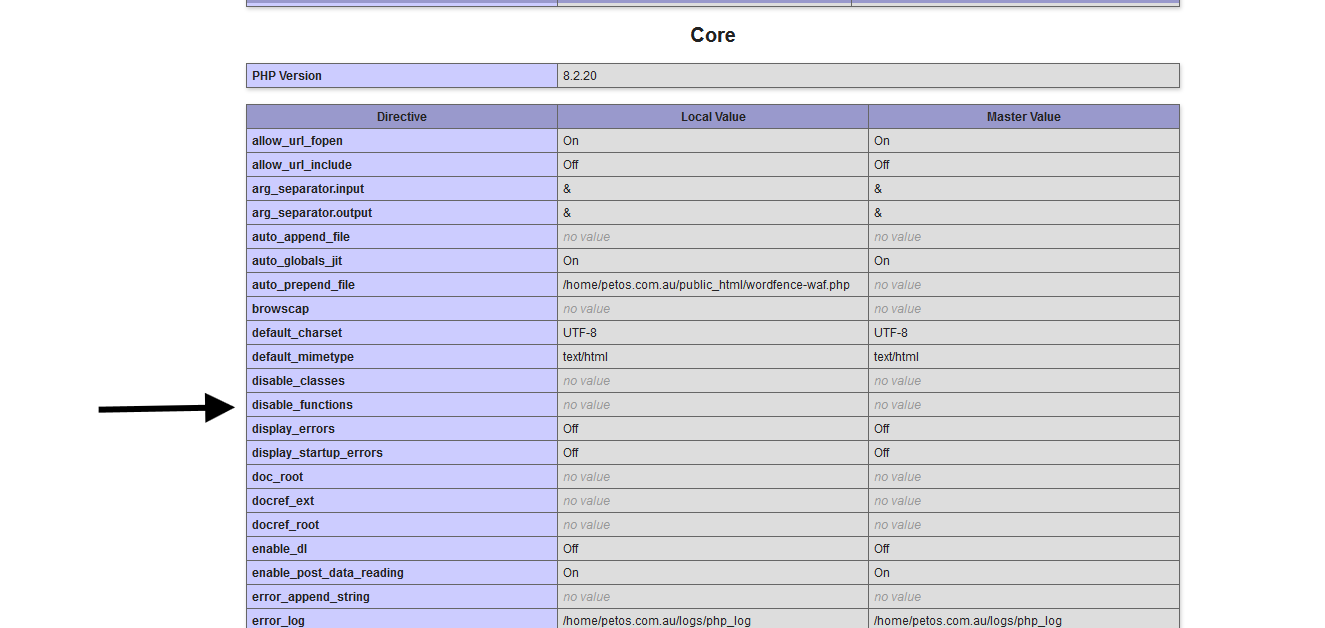Select the docref_ext directive name

[x=283, y=501]
